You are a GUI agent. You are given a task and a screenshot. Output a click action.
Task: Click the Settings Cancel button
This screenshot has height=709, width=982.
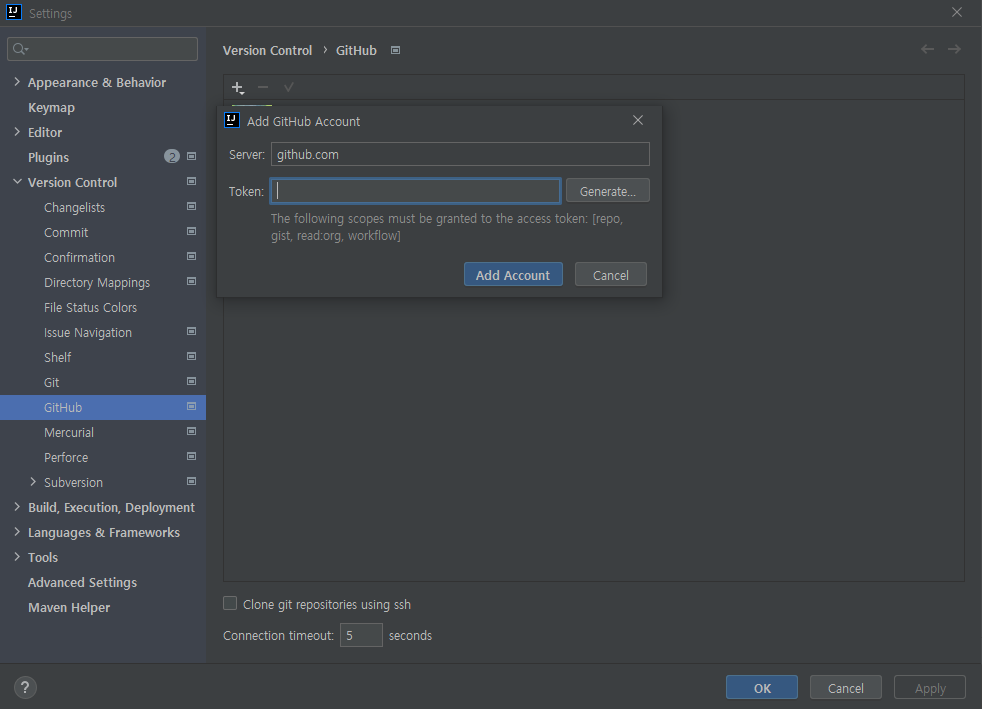[x=845, y=688]
